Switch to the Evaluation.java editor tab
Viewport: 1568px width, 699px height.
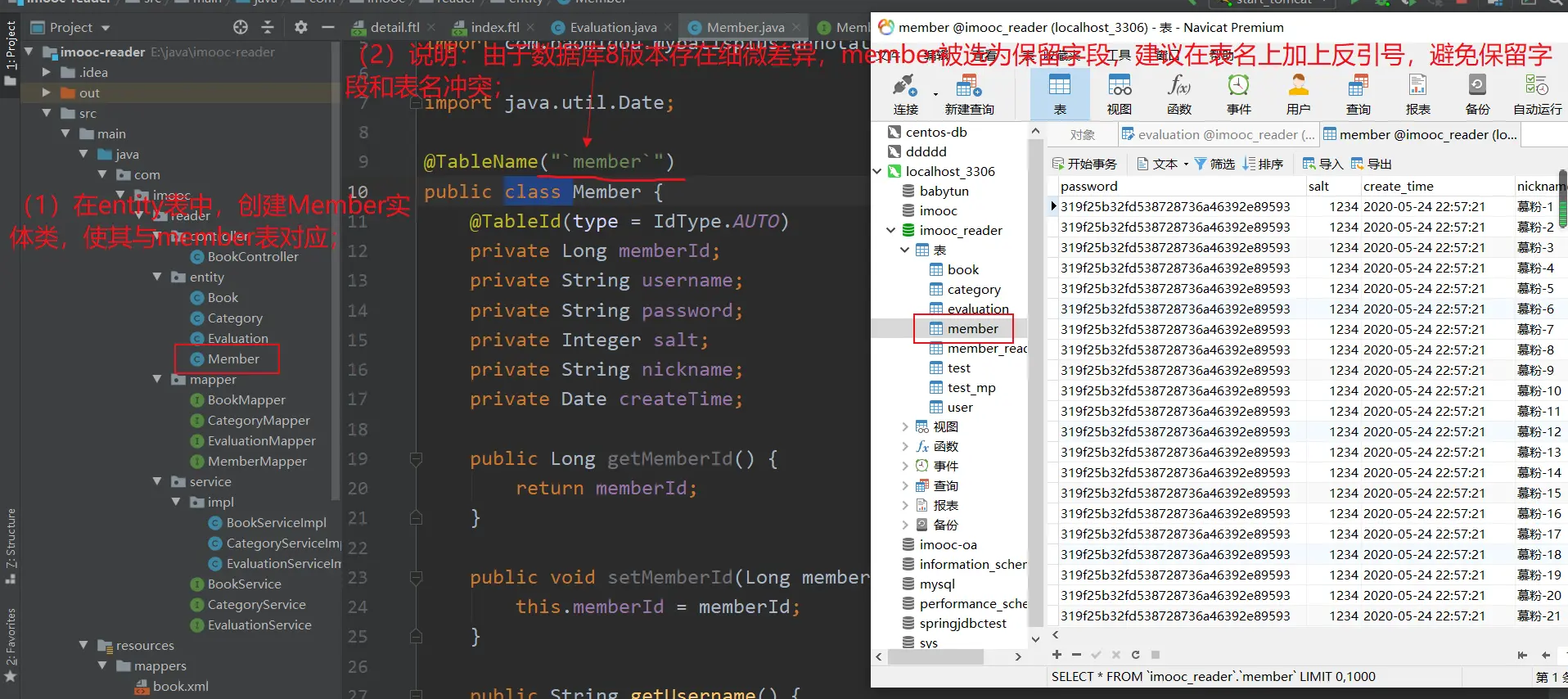click(x=612, y=28)
